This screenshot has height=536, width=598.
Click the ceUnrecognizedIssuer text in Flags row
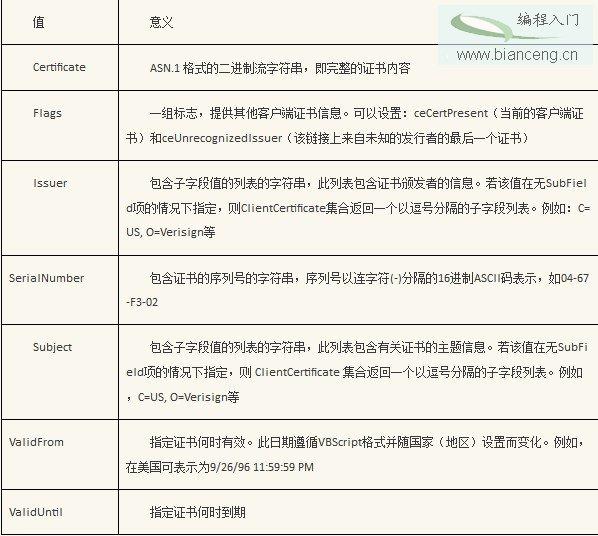click(x=222, y=138)
